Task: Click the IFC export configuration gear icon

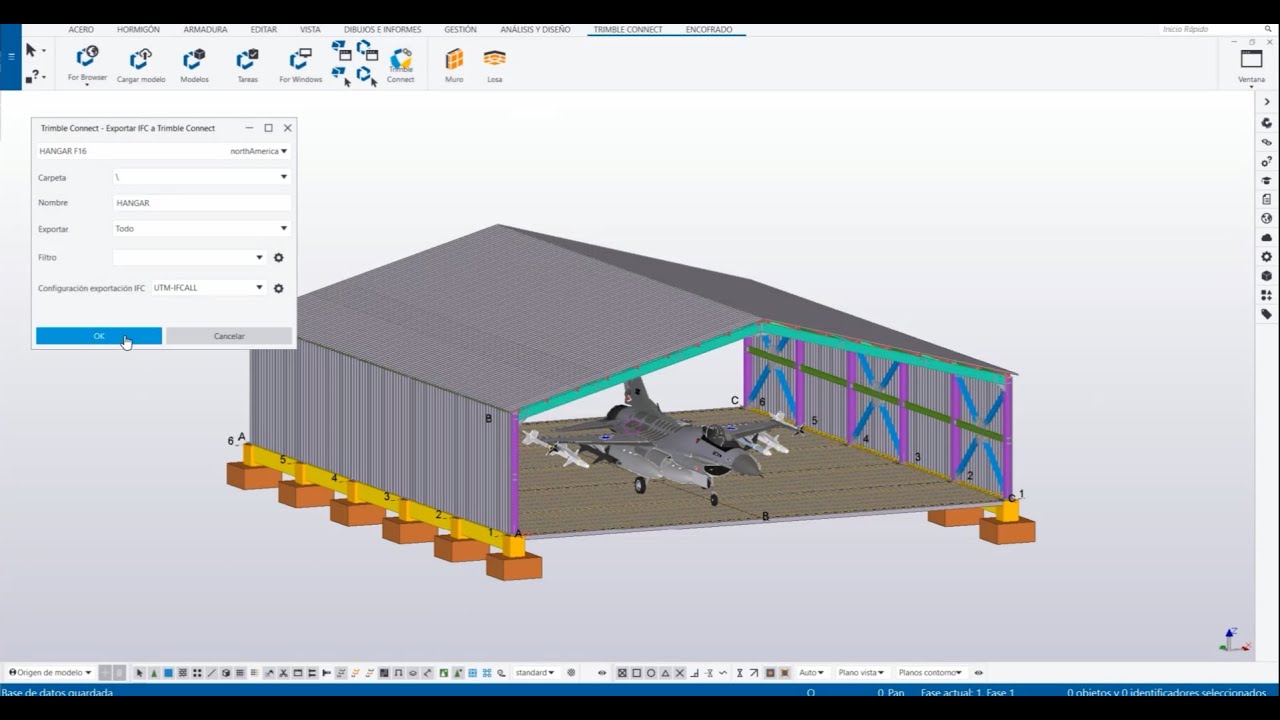Action: pyautogui.click(x=279, y=288)
